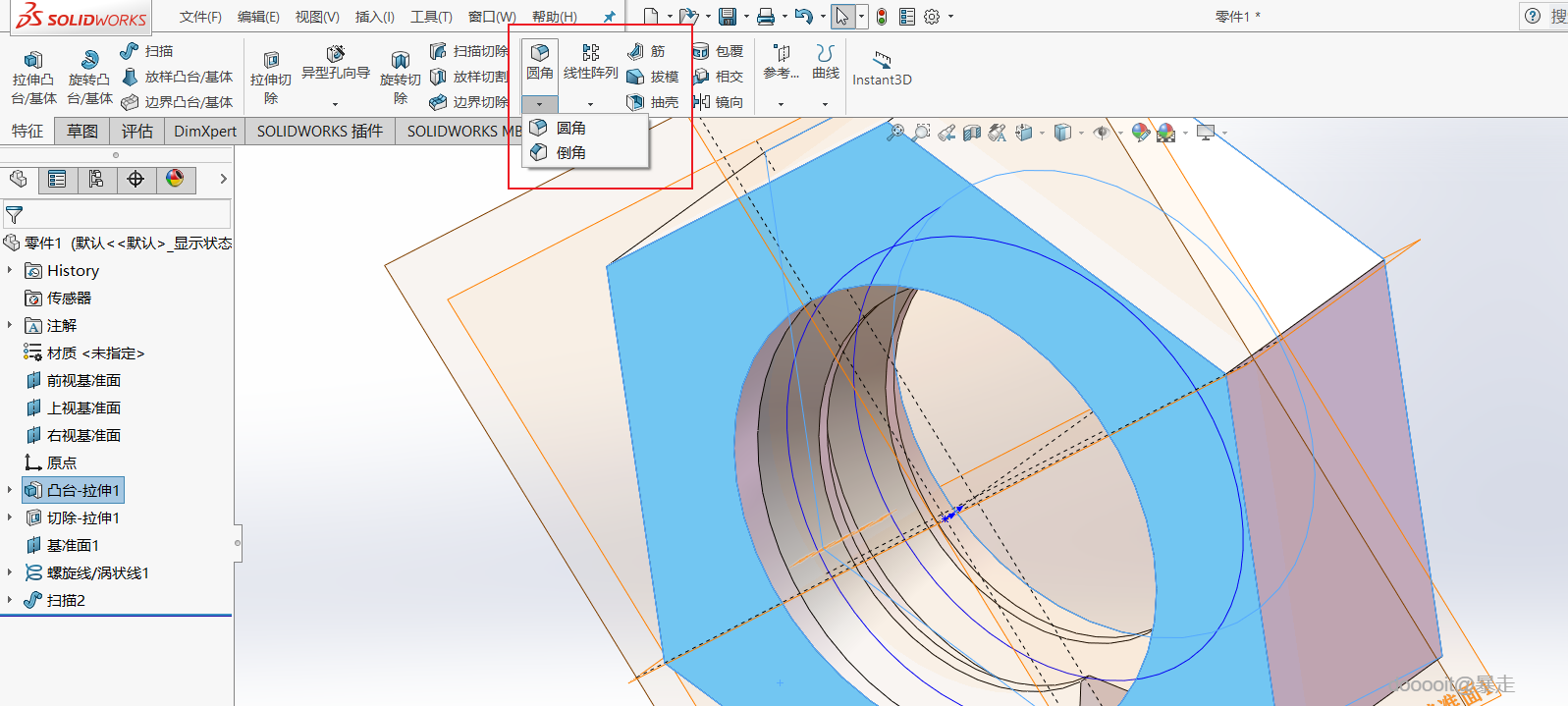Select 基准面1 in the feature tree
Viewport: 1568px width, 706px height.
pos(73,545)
